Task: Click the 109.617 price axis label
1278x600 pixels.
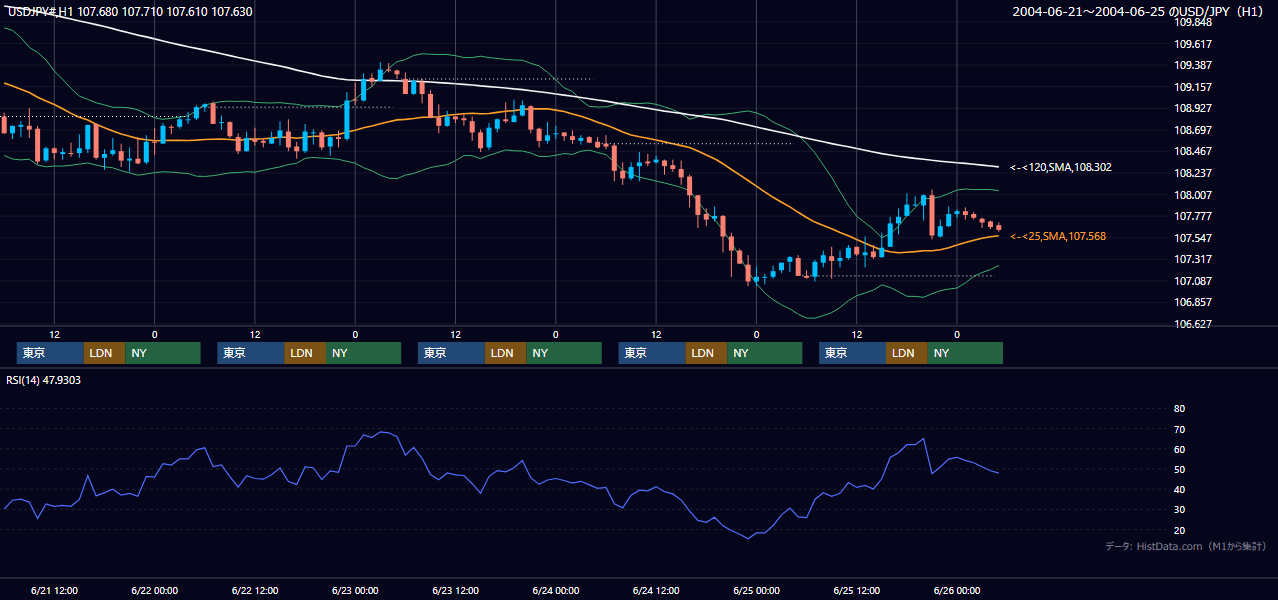Action: [x=1193, y=44]
